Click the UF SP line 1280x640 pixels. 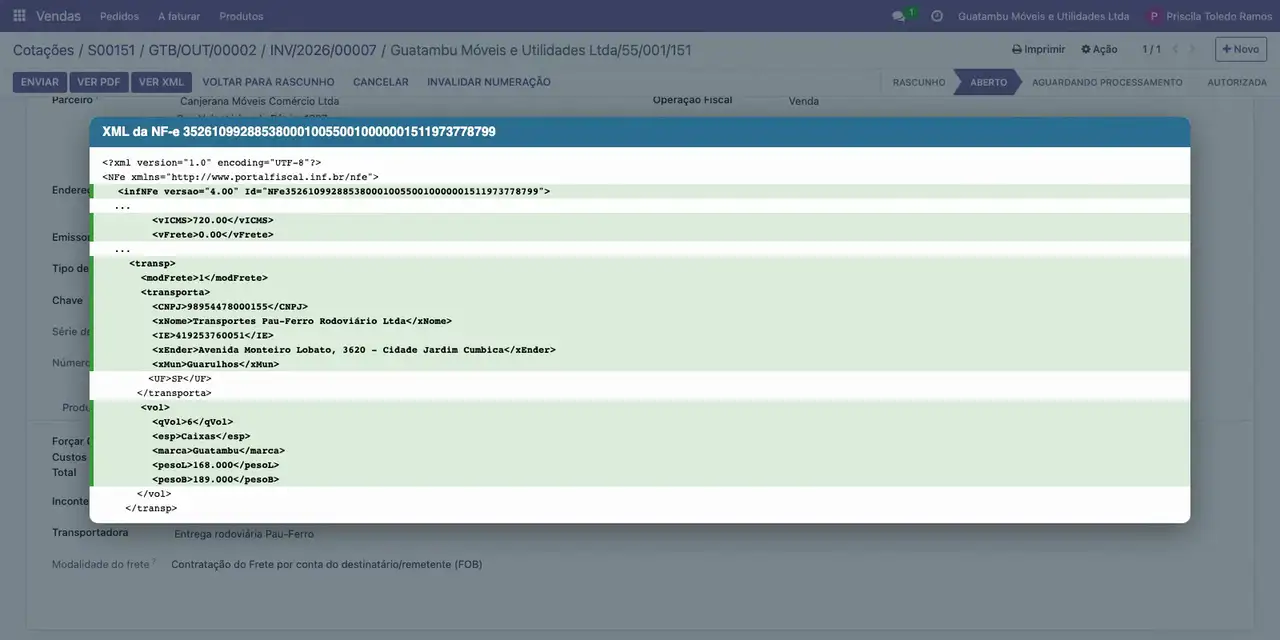click(180, 379)
